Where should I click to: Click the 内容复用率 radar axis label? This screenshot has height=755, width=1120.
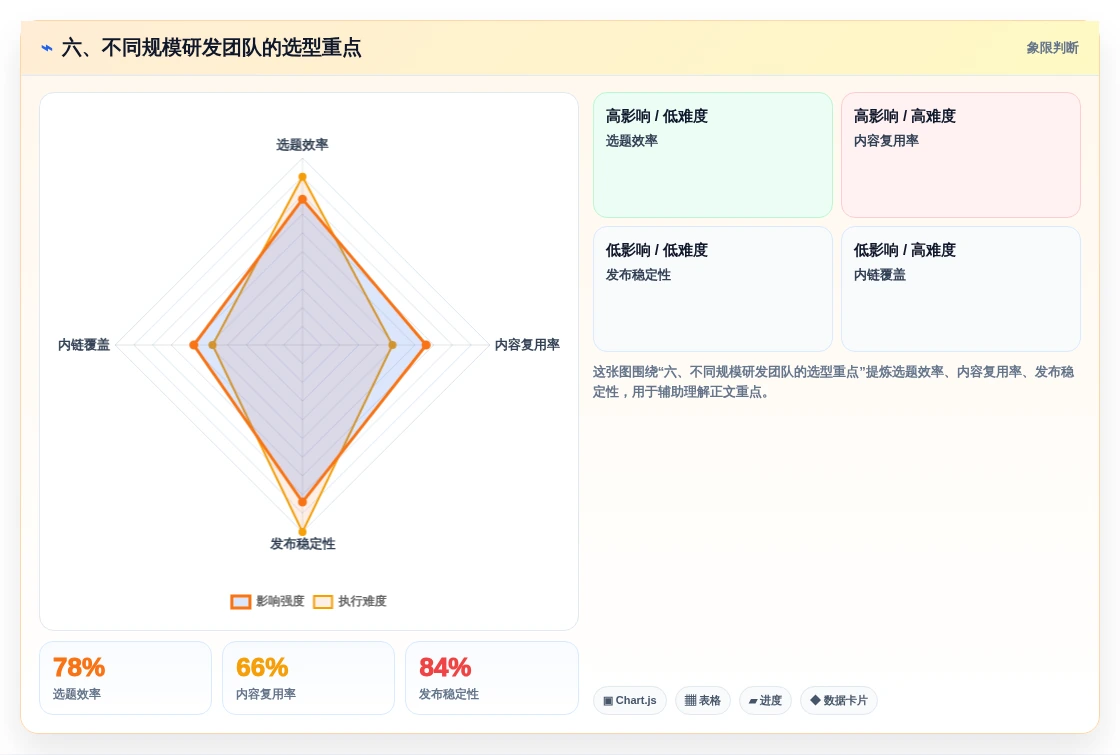tap(527, 345)
